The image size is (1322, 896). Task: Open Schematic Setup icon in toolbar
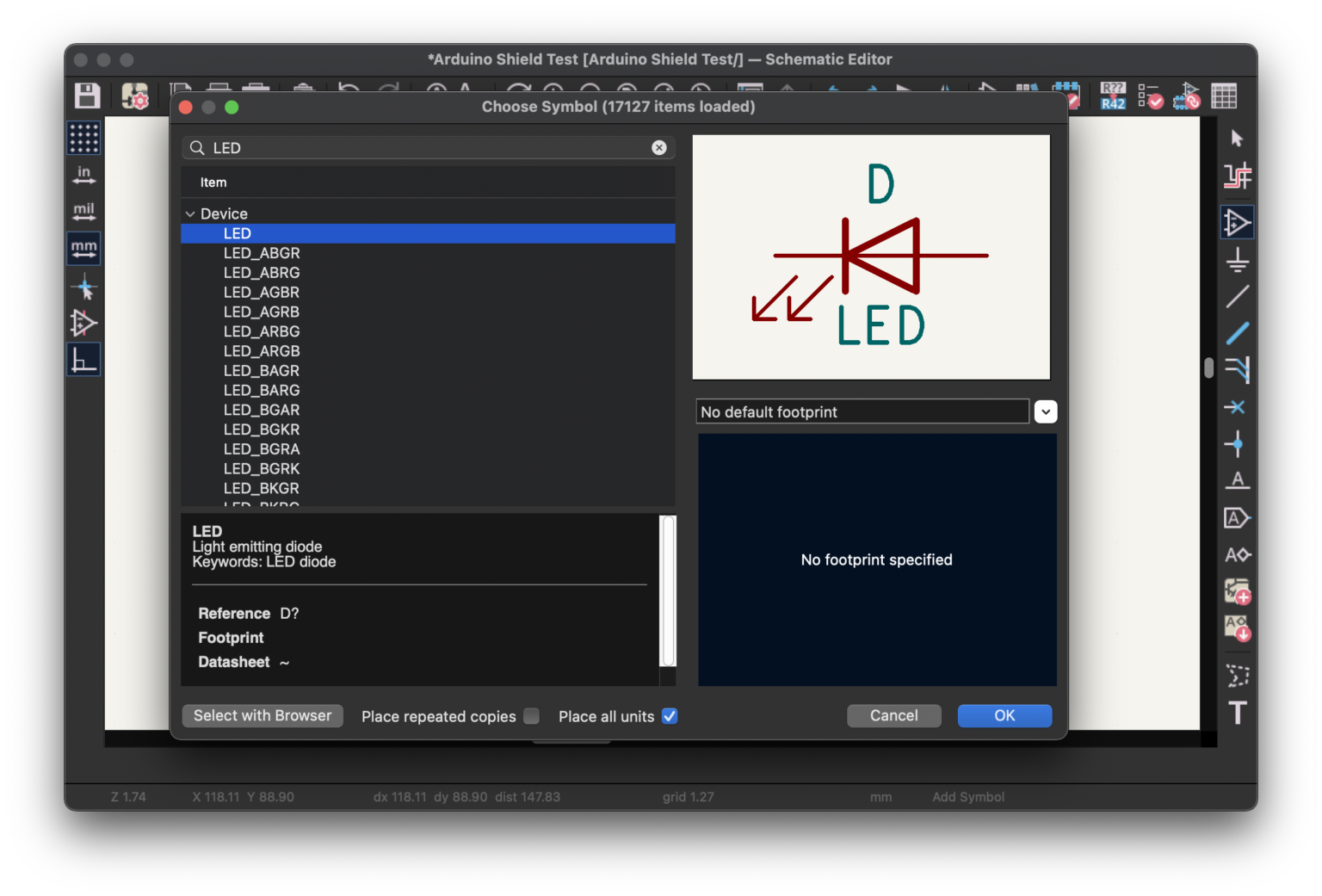135,96
